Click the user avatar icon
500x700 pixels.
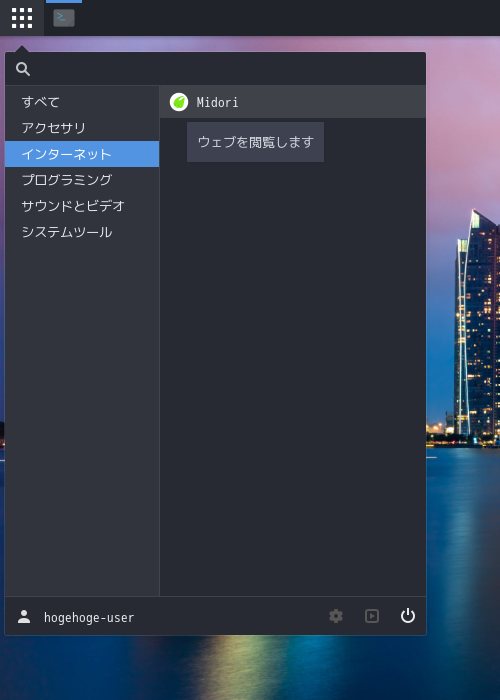24,617
